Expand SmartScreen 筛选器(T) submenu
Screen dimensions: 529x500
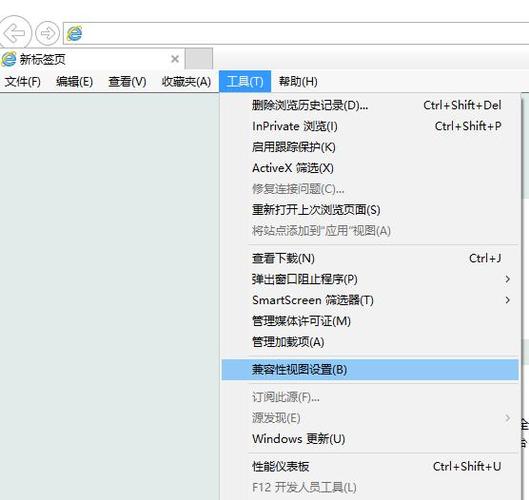(370, 300)
